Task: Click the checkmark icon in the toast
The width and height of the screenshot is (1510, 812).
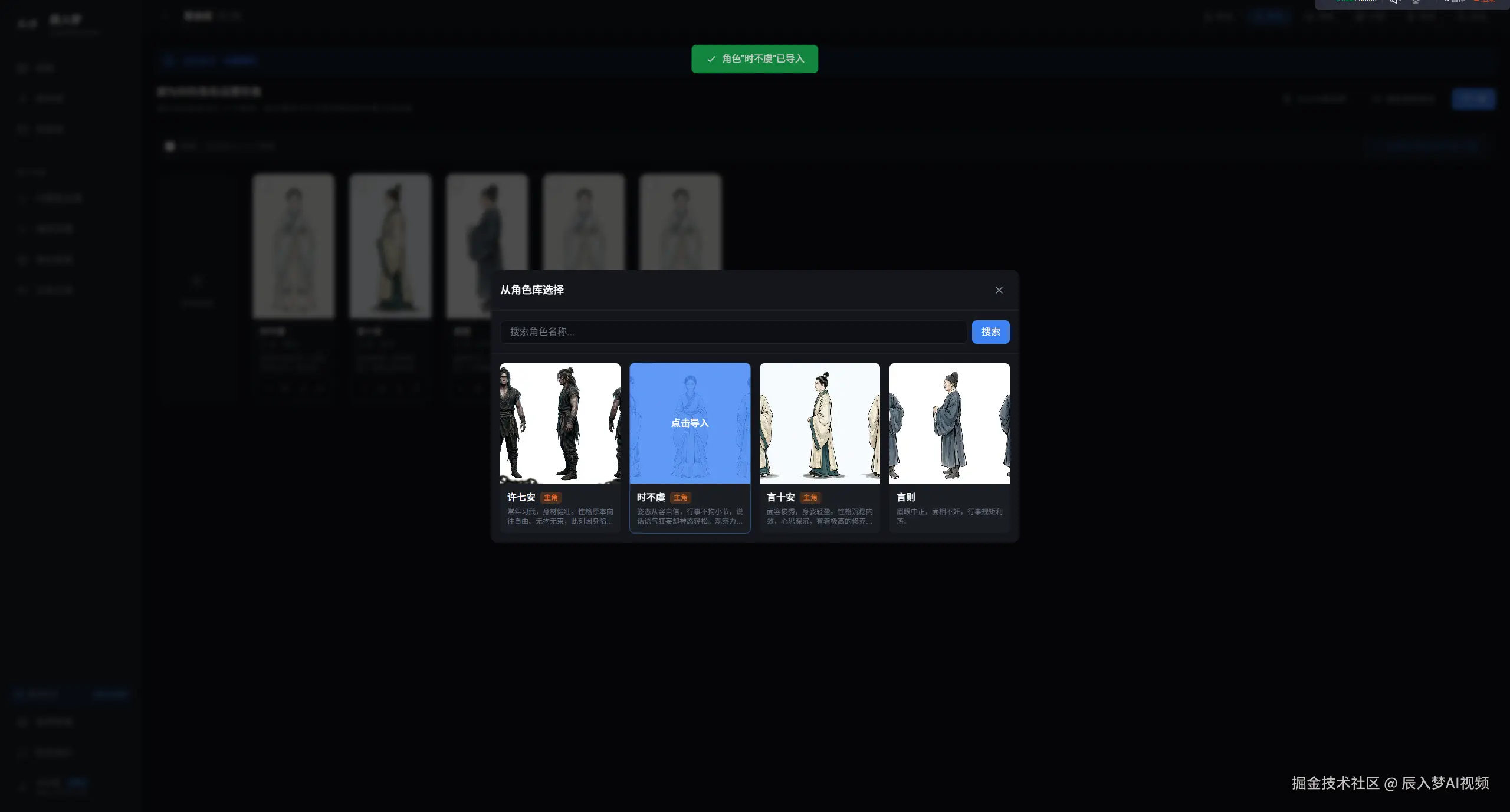Action: [711, 59]
